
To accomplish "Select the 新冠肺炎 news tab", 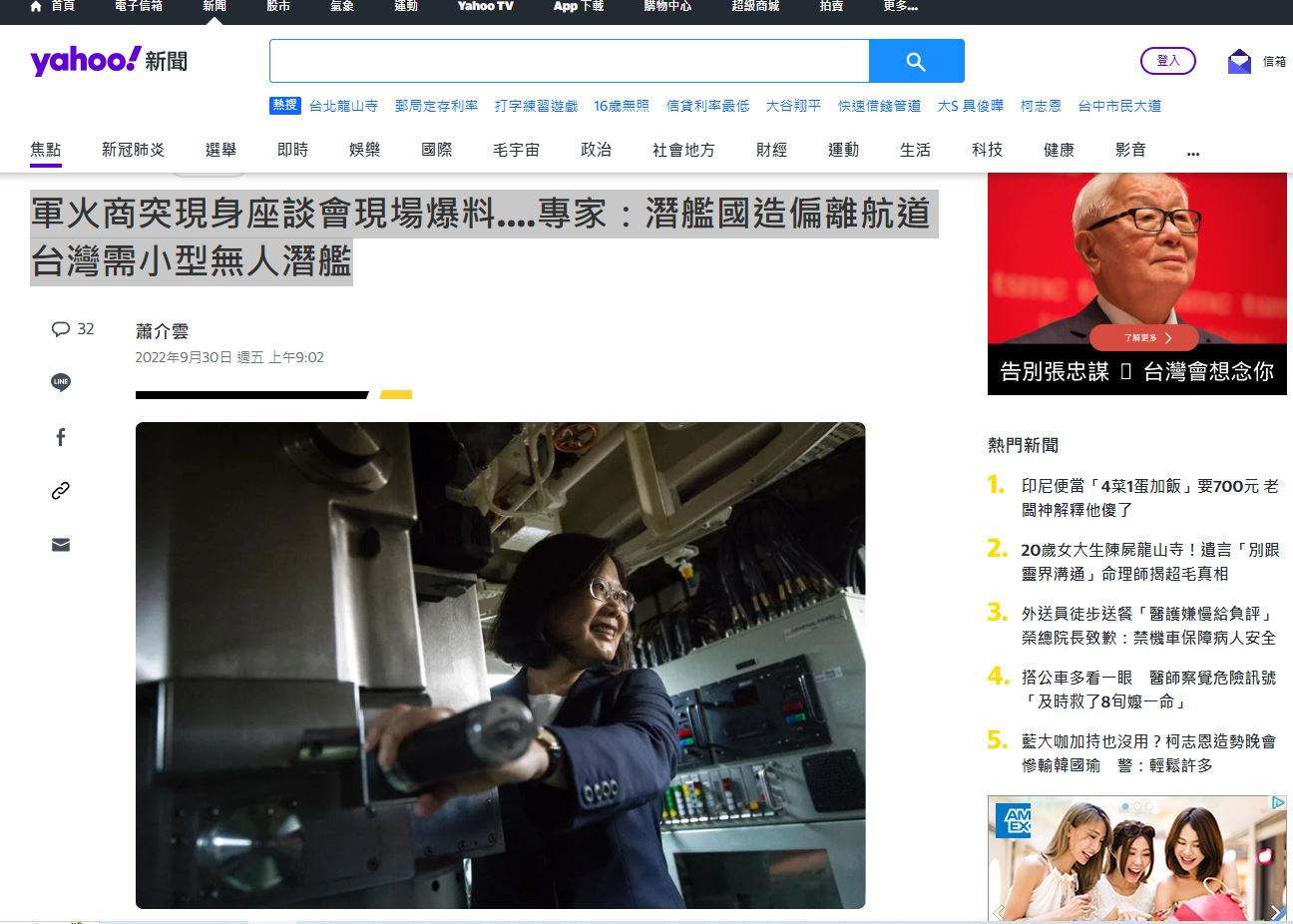I will pyautogui.click(x=134, y=150).
